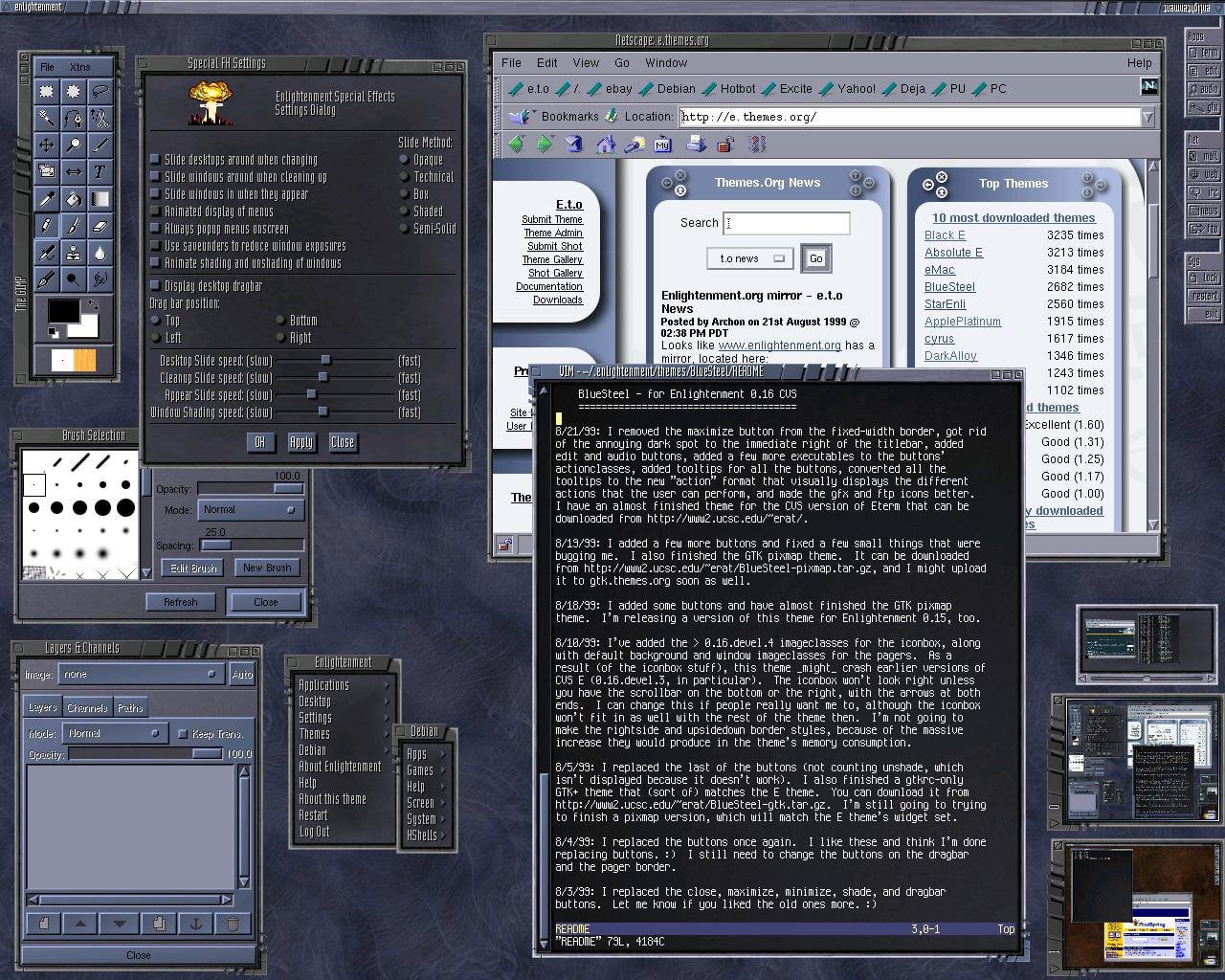Open the Image selector dropdown in Layers

pyautogui.click(x=140, y=675)
